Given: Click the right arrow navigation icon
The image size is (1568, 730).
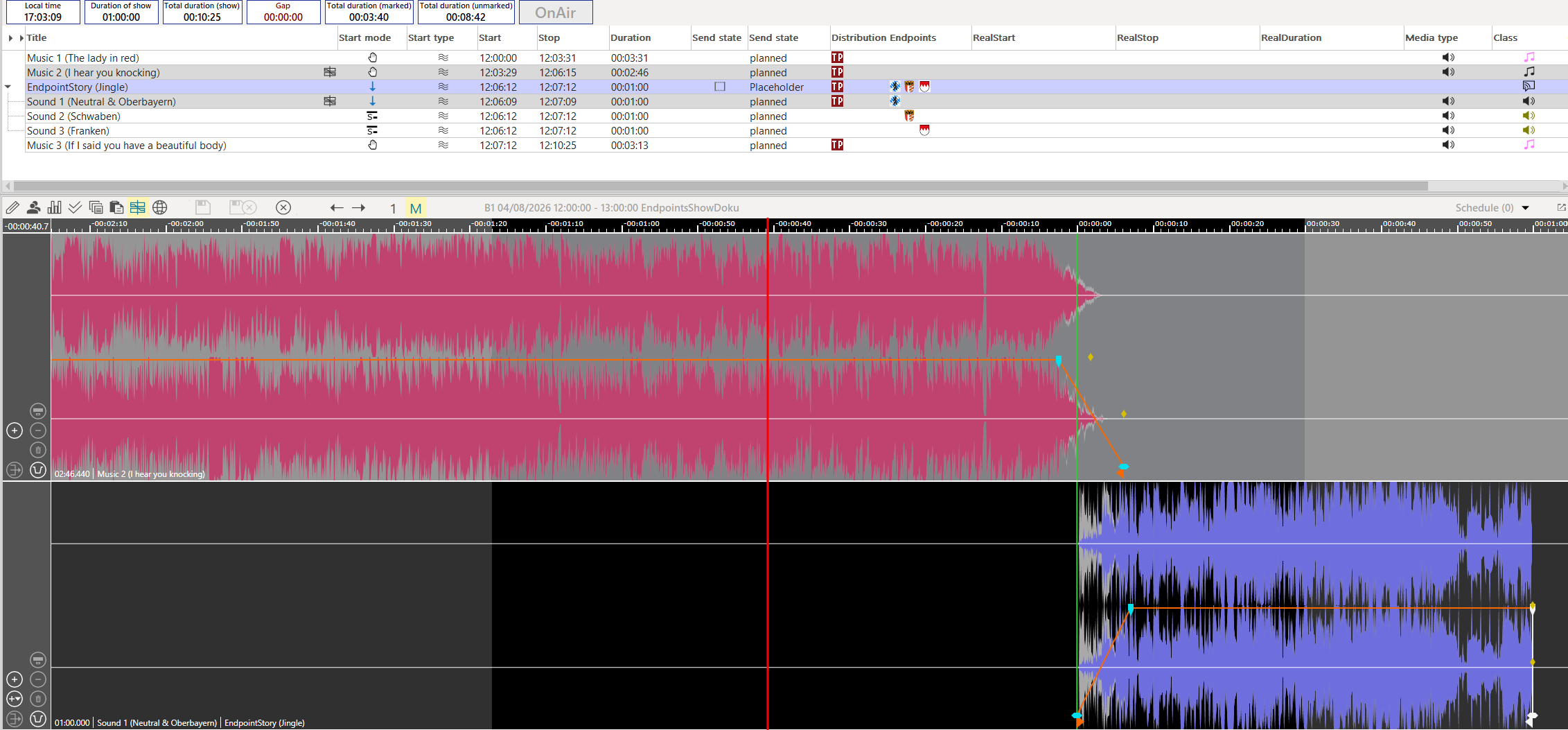Looking at the screenshot, I should point(358,207).
